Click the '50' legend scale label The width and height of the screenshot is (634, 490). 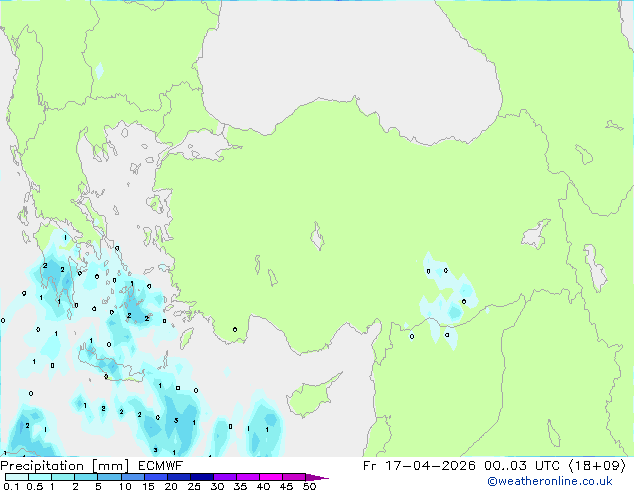tap(310, 486)
